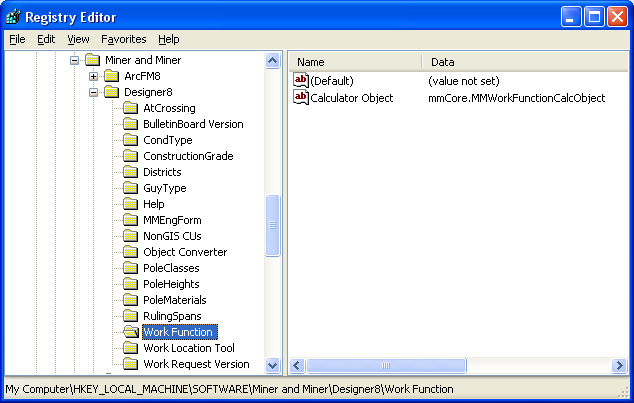Click the tree pane vertical scrollbar thumb
634x403 pixels.
coord(273,226)
